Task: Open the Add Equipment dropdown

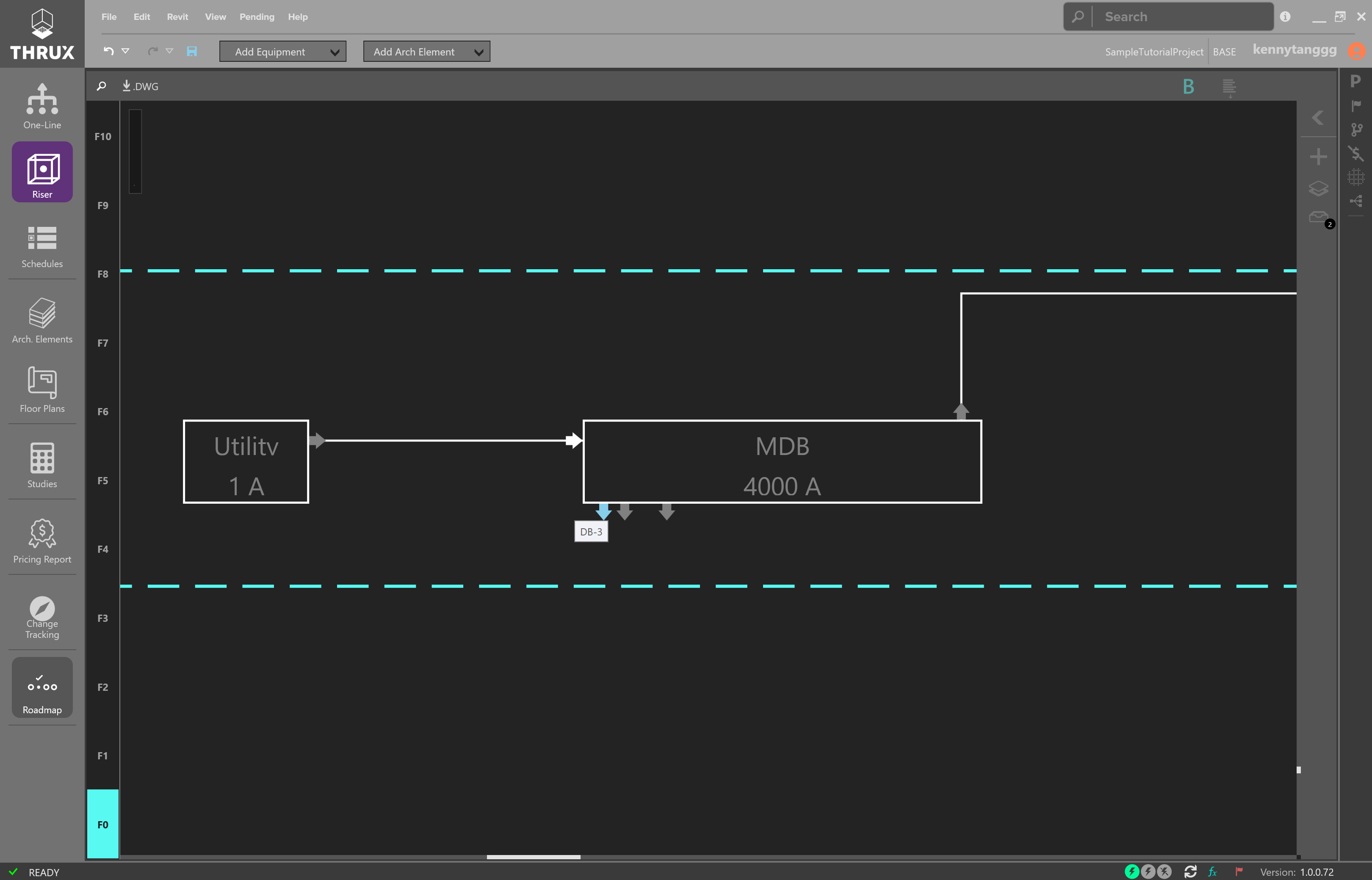Action: (x=283, y=52)
